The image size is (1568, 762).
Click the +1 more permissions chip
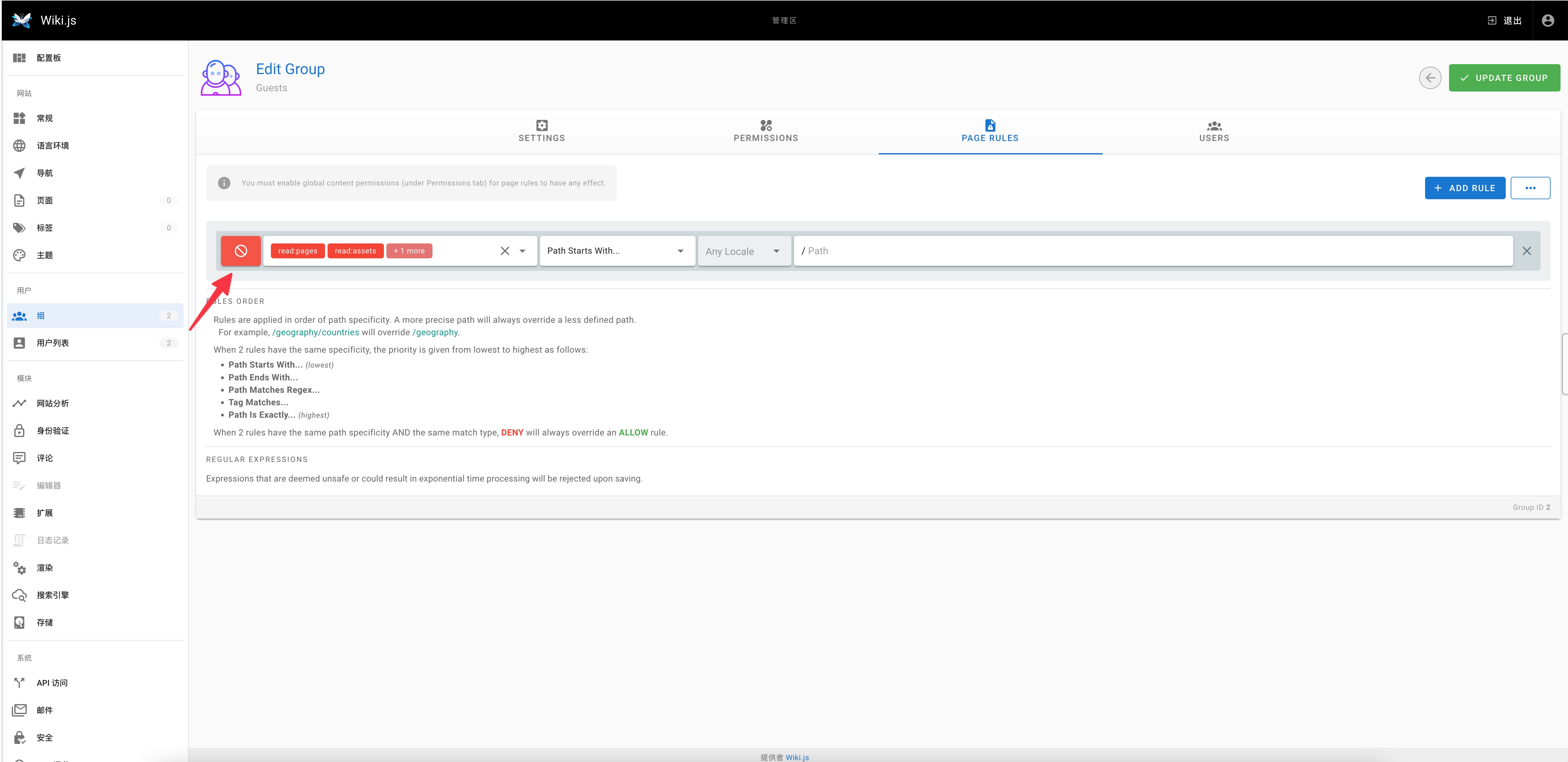click(x=409, y=251)
